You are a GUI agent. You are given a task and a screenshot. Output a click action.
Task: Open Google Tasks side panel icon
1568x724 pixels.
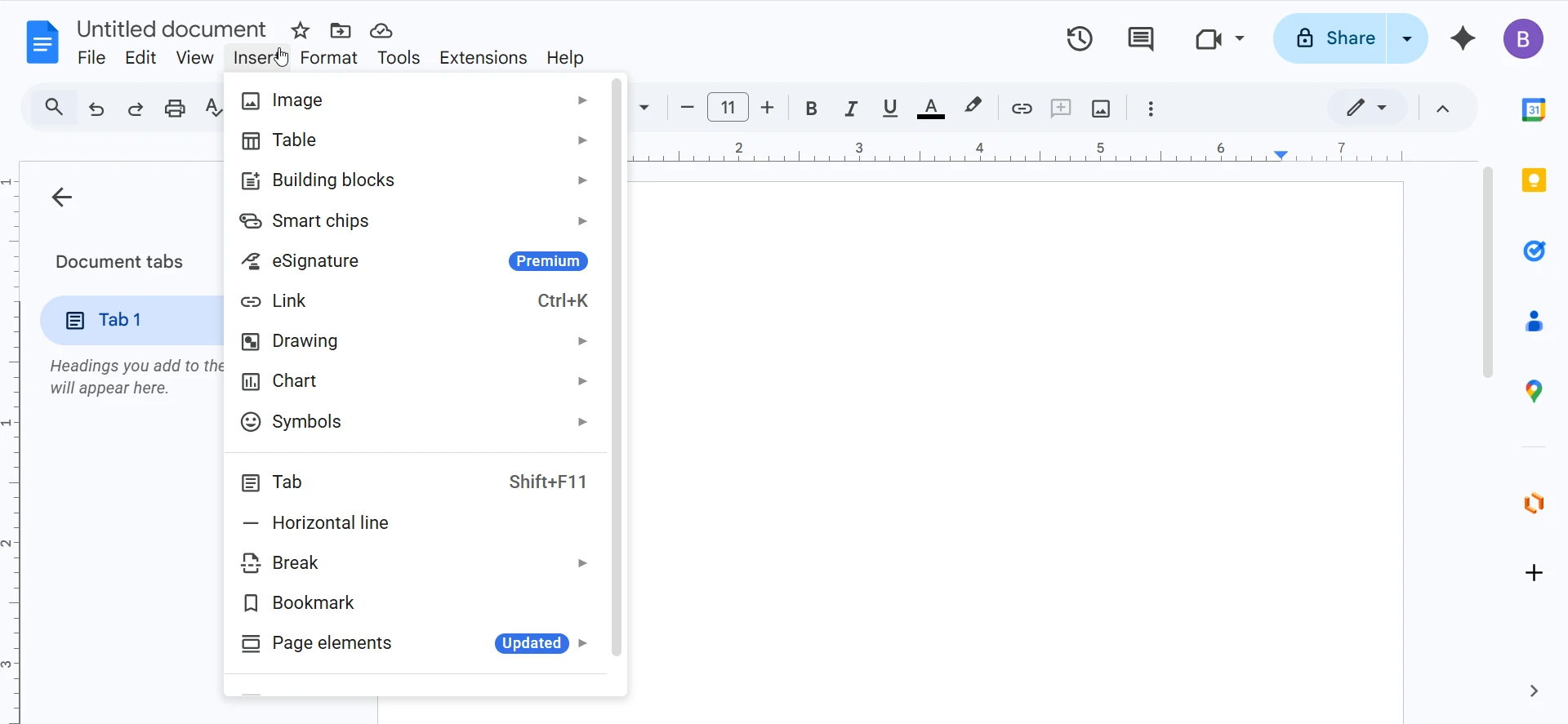tap(1534, 251)
